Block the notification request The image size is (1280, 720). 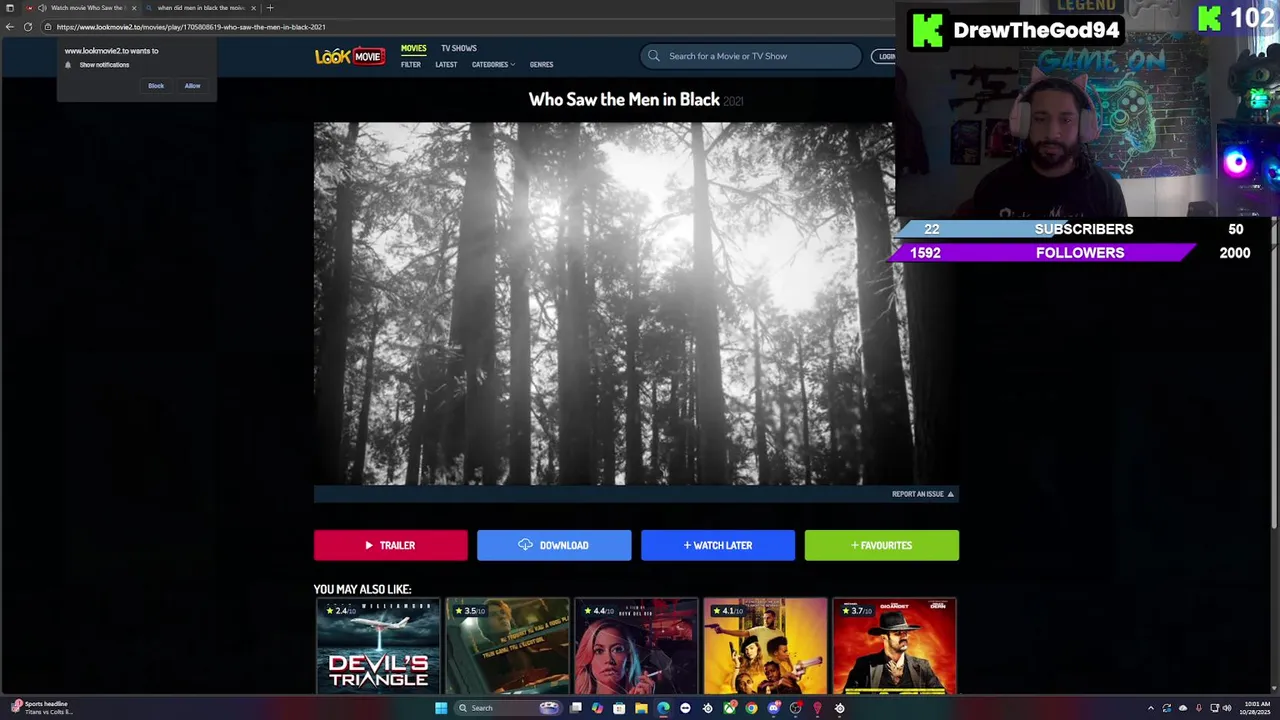click(x=156, y=86)
